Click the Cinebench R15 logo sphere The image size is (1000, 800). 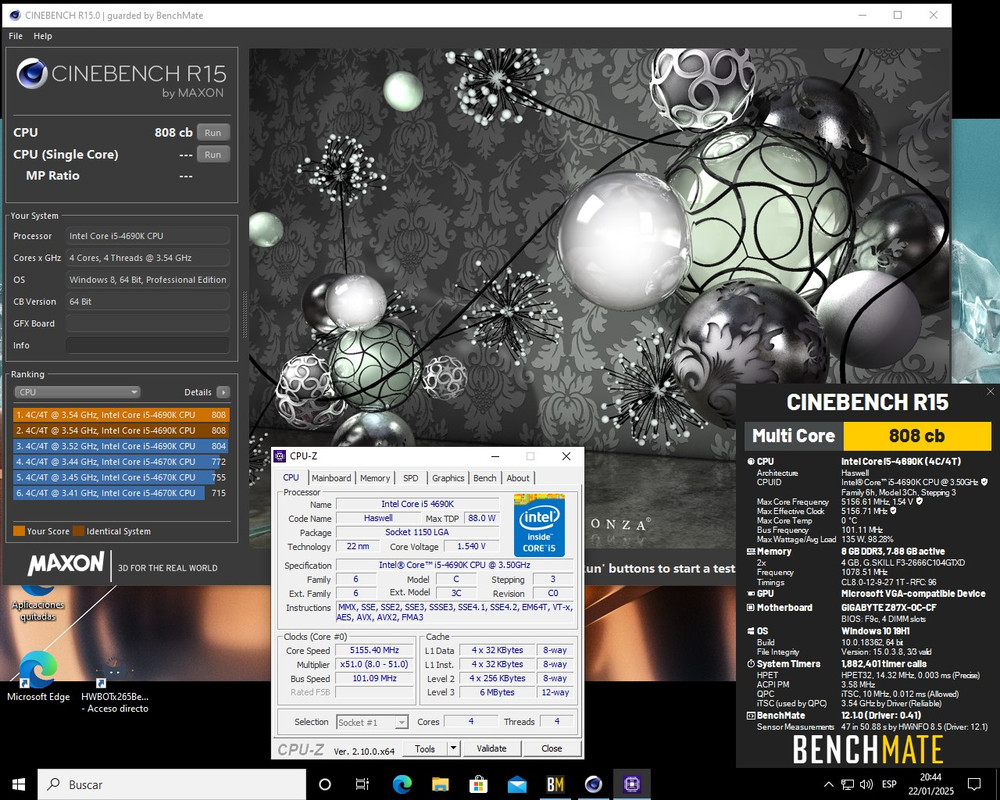32,73
